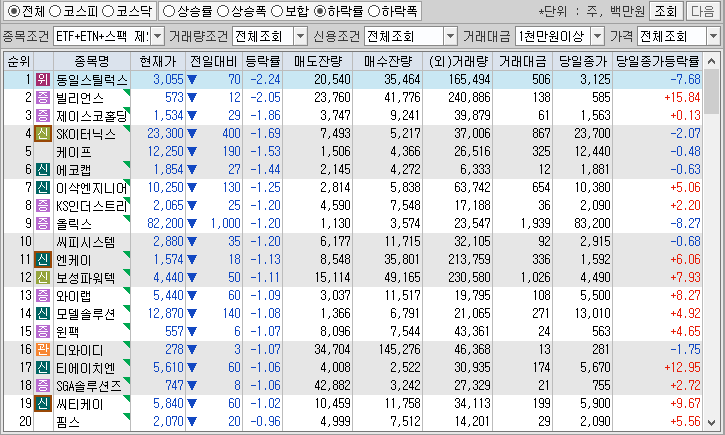This screenshot has width=725, height=435.
Task: Click the 증 badge beside SGA솔루션즈
Action: [x=43, y=386]
